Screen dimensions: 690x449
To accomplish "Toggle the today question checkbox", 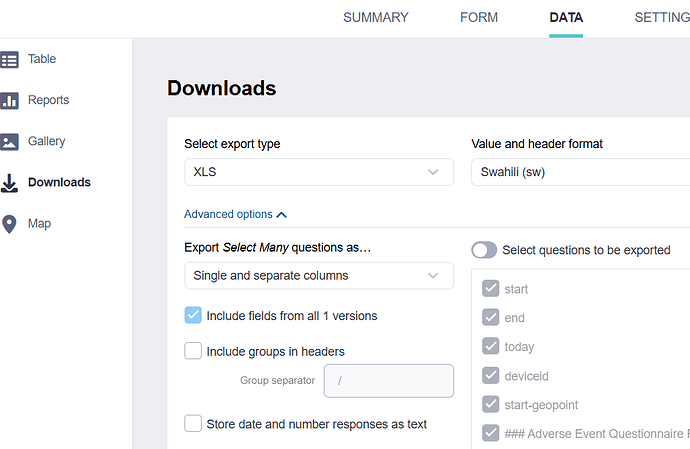I will pos(490,346).
